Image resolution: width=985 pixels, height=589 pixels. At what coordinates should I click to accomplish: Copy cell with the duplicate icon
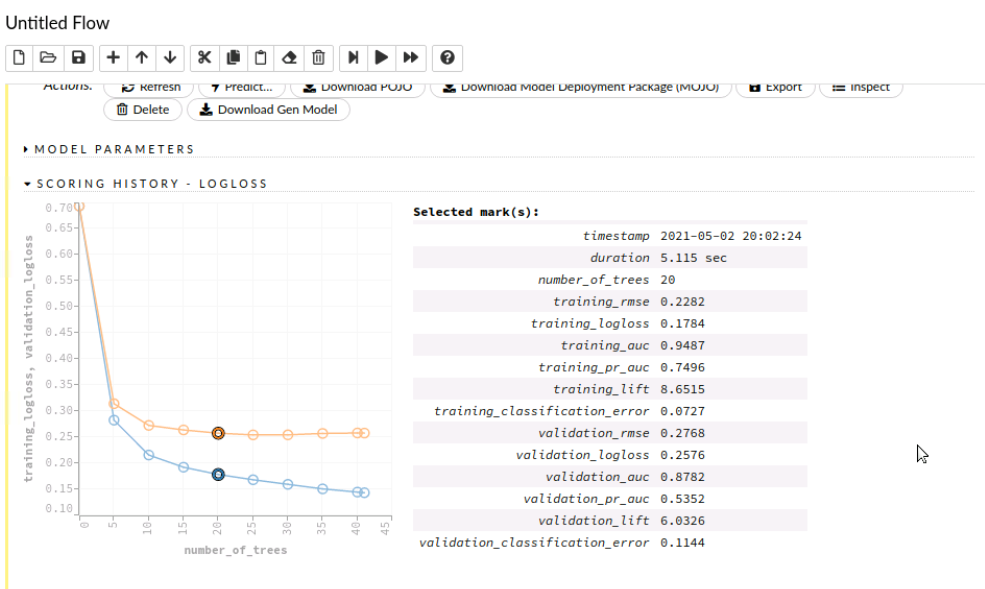coord(233,58)
